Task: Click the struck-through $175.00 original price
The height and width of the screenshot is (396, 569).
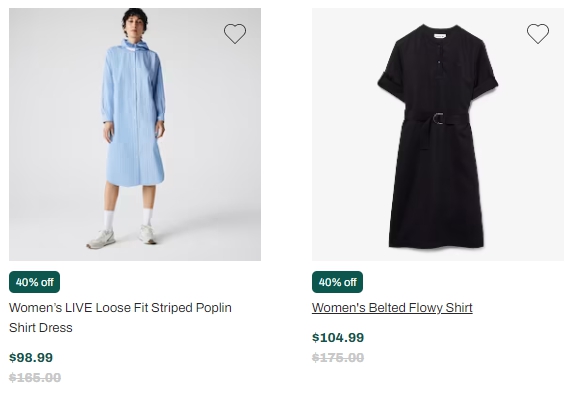Action: coord(338,358)
